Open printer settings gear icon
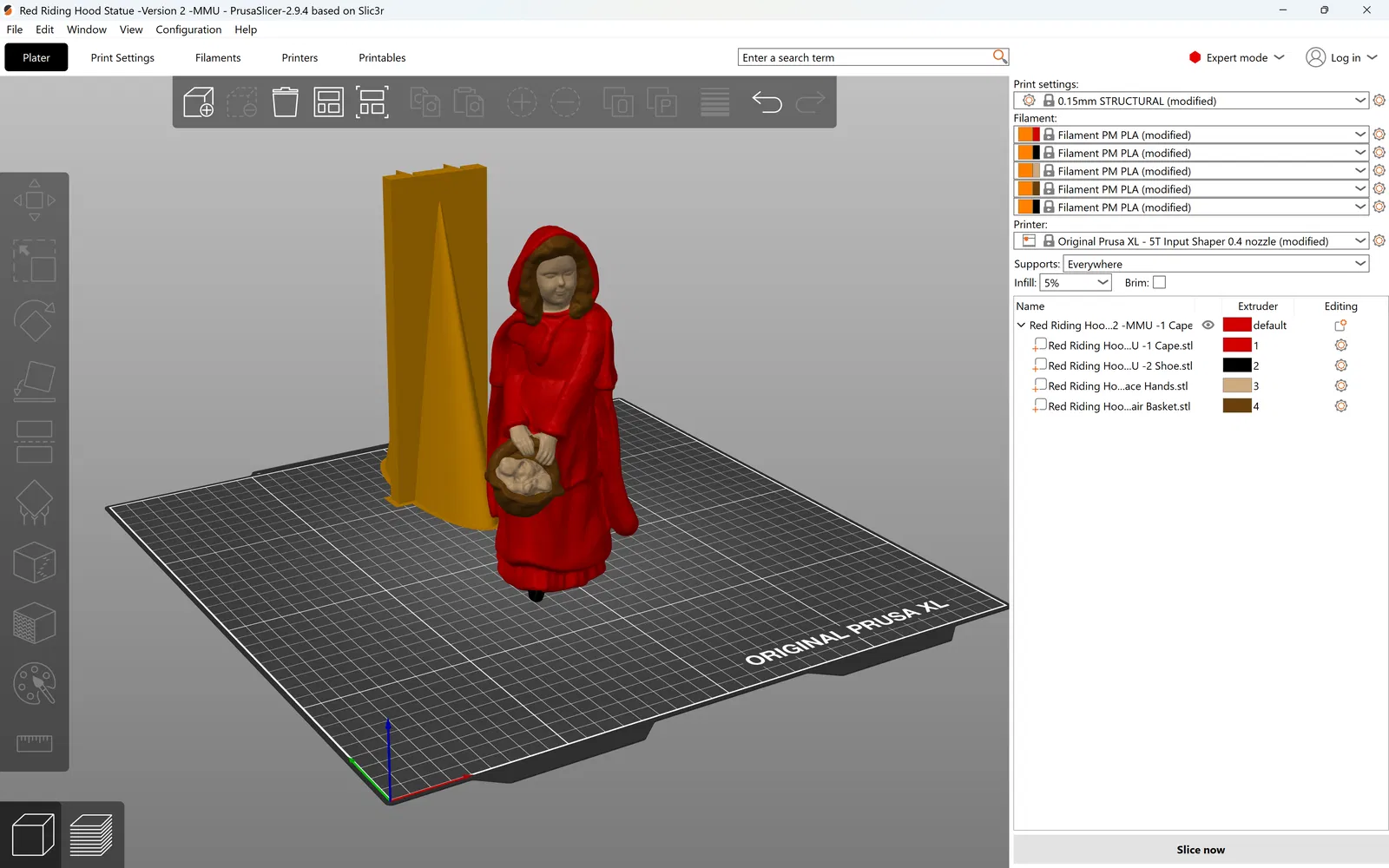This screenshot has height=868, width=1389. pos(1379,240)
